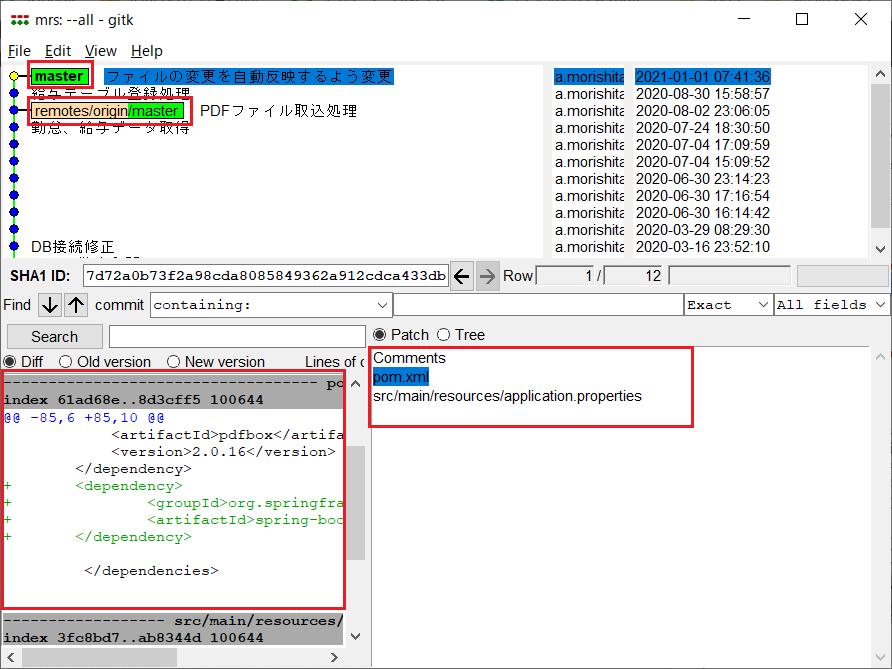Image resolution: width=892 pixels, height=669 pixels.
Task: Click date 2020-03-29 08:29:30
Action: [703, 230]
